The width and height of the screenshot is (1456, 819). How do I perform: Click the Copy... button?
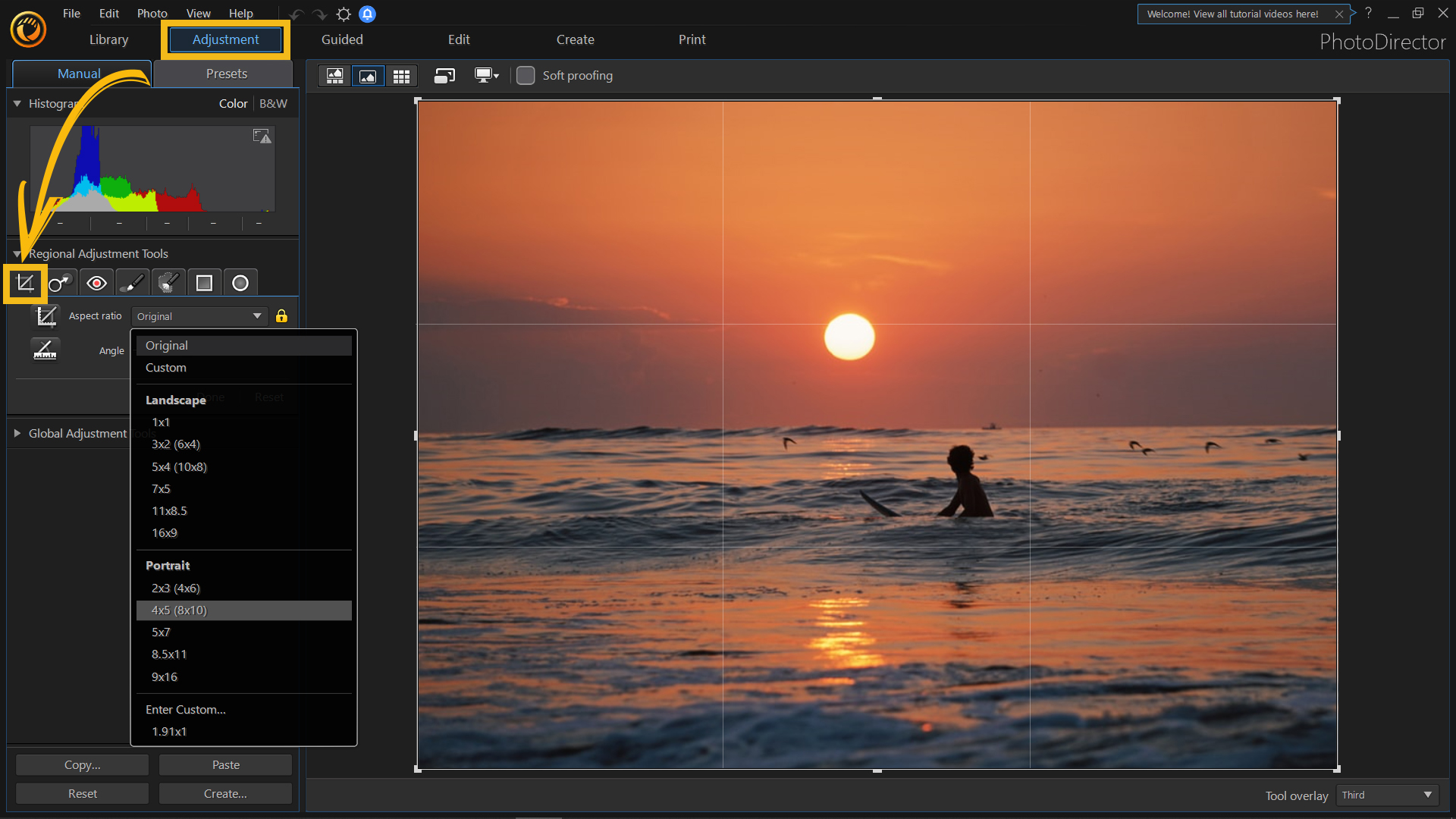[x=82, y=765]
